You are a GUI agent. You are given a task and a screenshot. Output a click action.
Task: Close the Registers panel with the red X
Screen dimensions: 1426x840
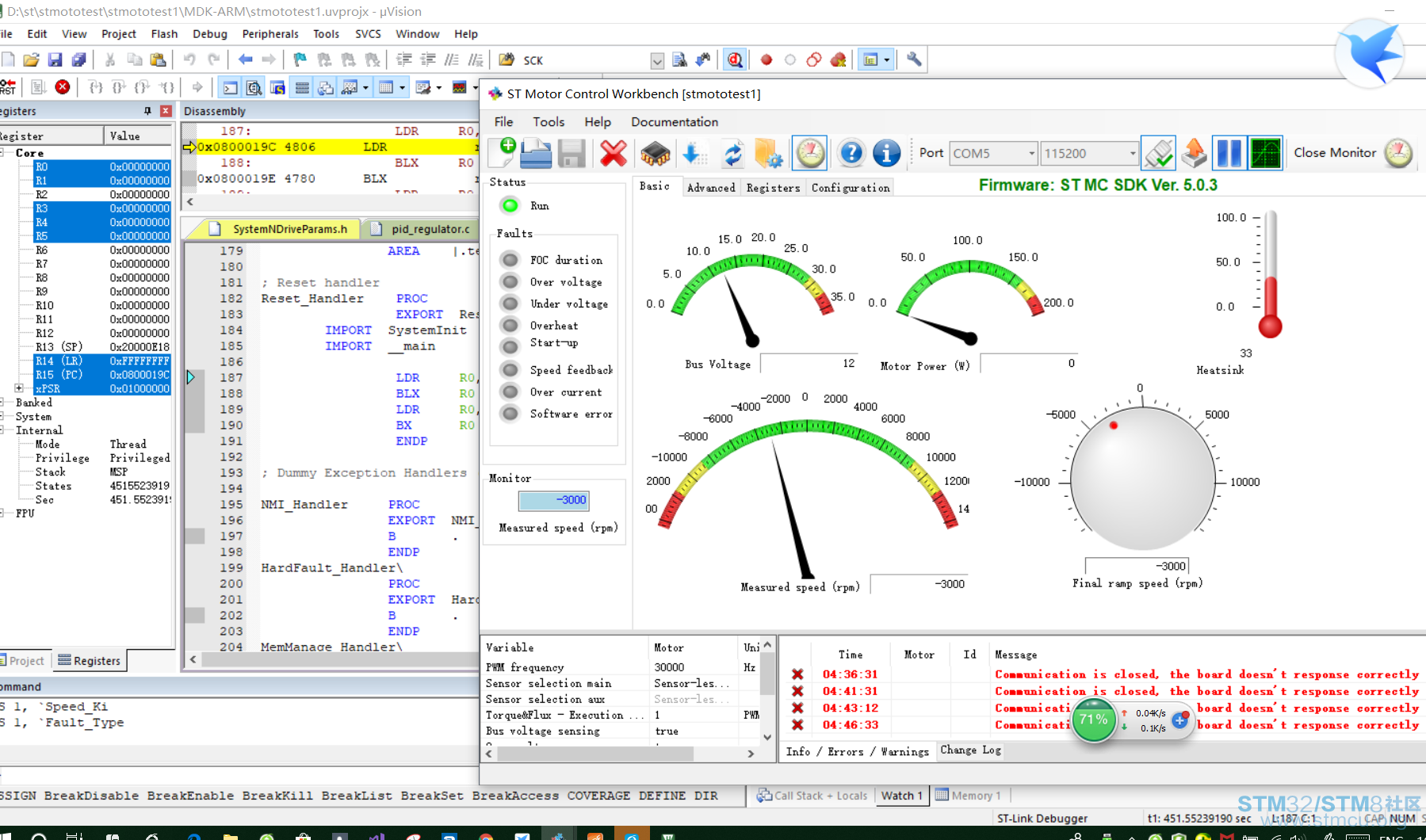click(166, 111)
